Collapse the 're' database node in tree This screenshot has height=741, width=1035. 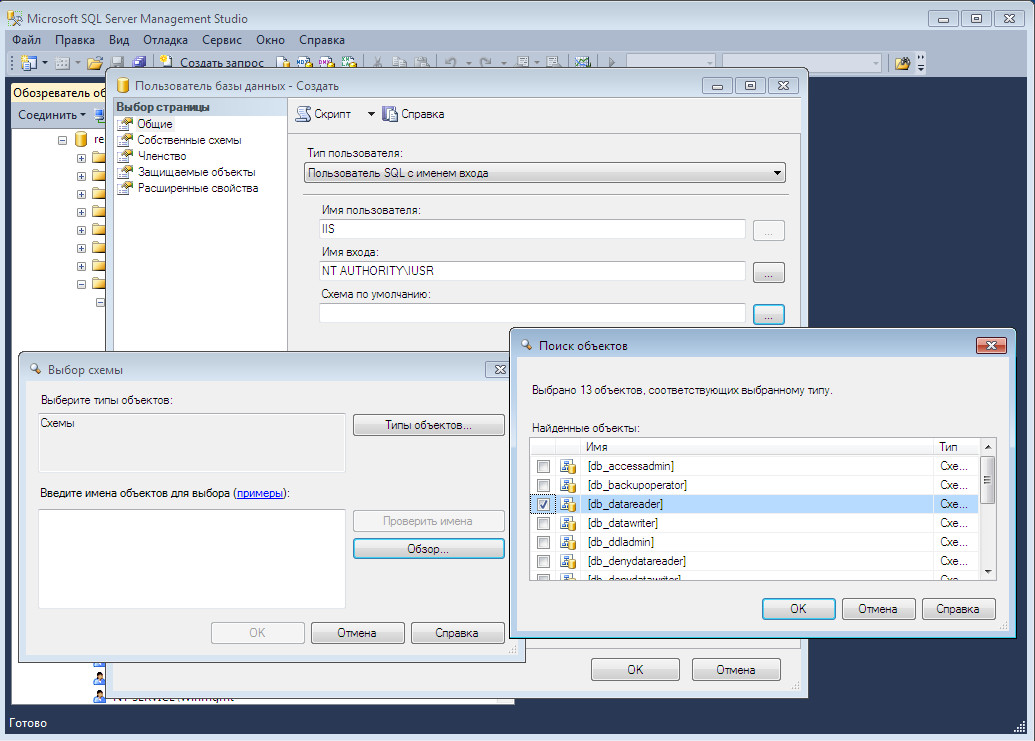(x=62, y=140)
